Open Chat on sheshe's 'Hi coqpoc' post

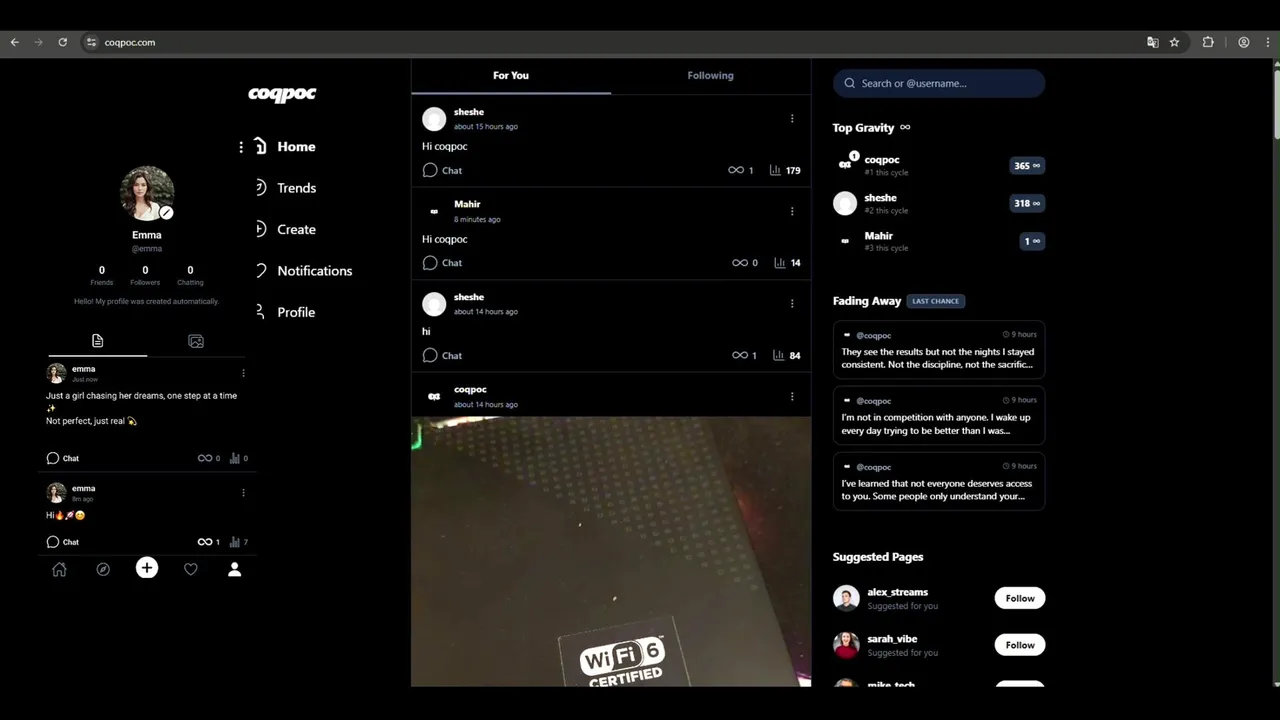pyautogui.click(x=442, y=170)
